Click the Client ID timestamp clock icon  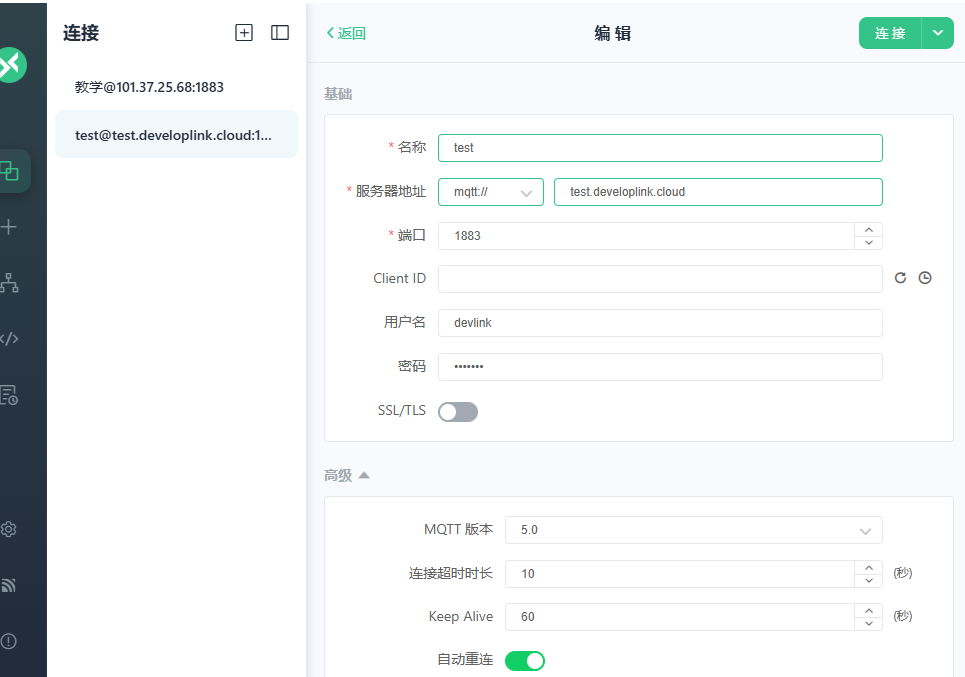(925, 278)
